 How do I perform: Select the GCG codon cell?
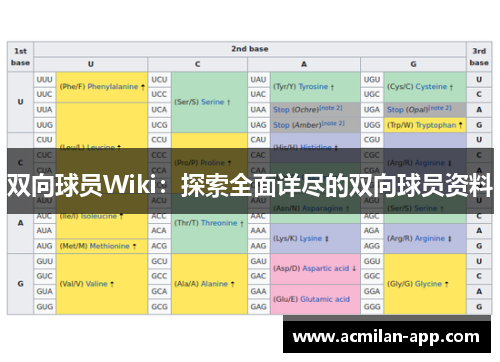point(159,307)
